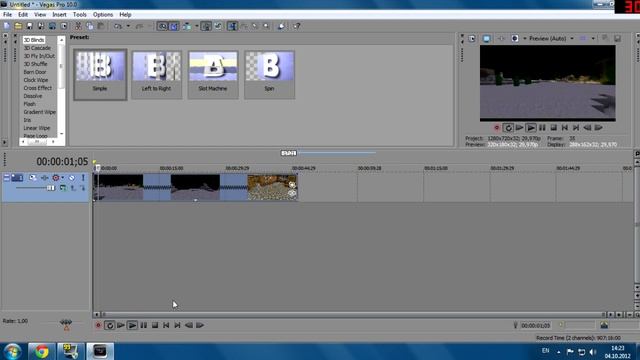Viewport: 640px width, 360px height.
Task: Click the Cut scissors icon
Action: 78,26
